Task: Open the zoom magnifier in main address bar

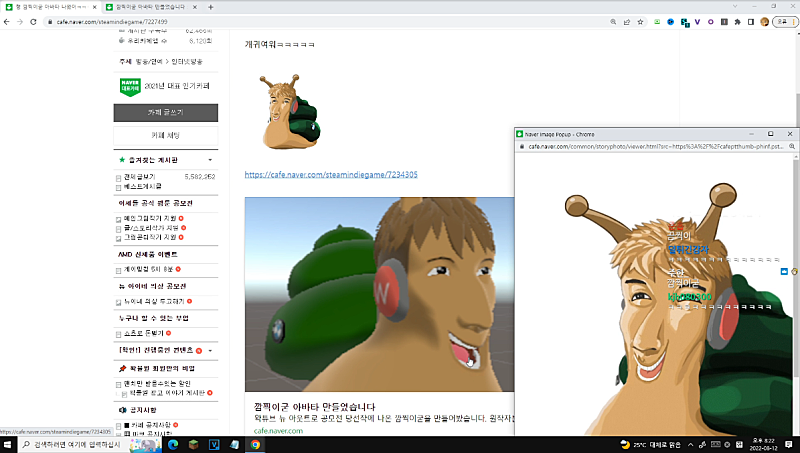Action: [613, 22]
